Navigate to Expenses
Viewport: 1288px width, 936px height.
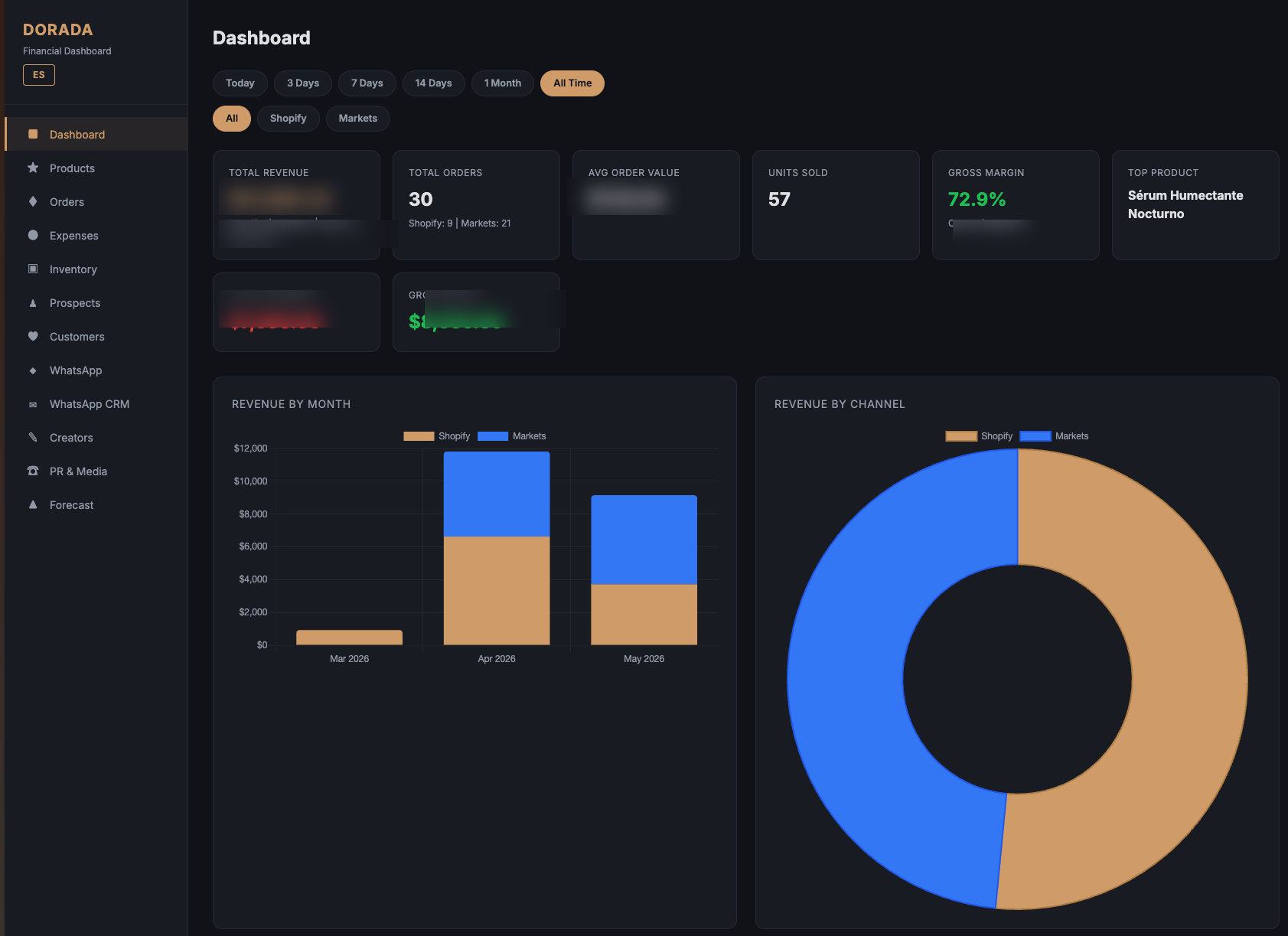coord(96,236)
